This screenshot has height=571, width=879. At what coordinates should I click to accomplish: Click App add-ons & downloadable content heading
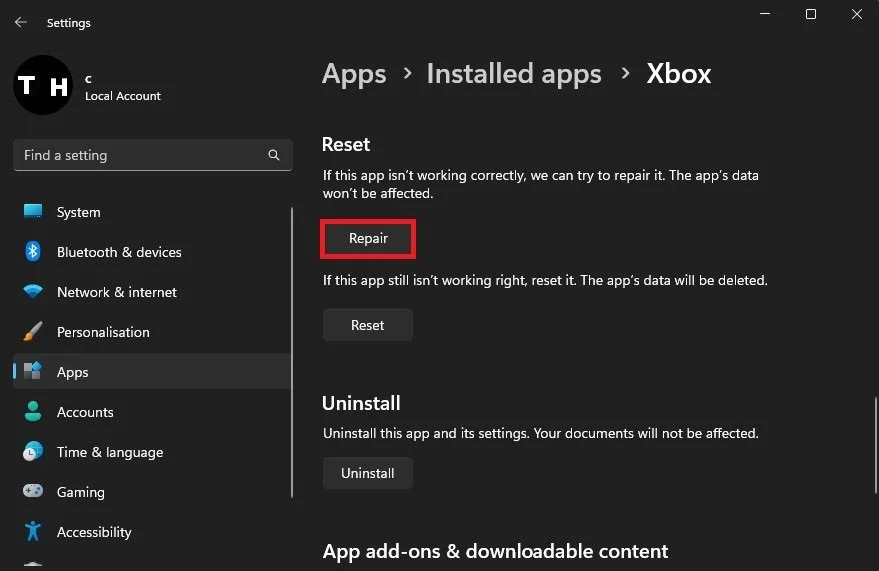496,551
